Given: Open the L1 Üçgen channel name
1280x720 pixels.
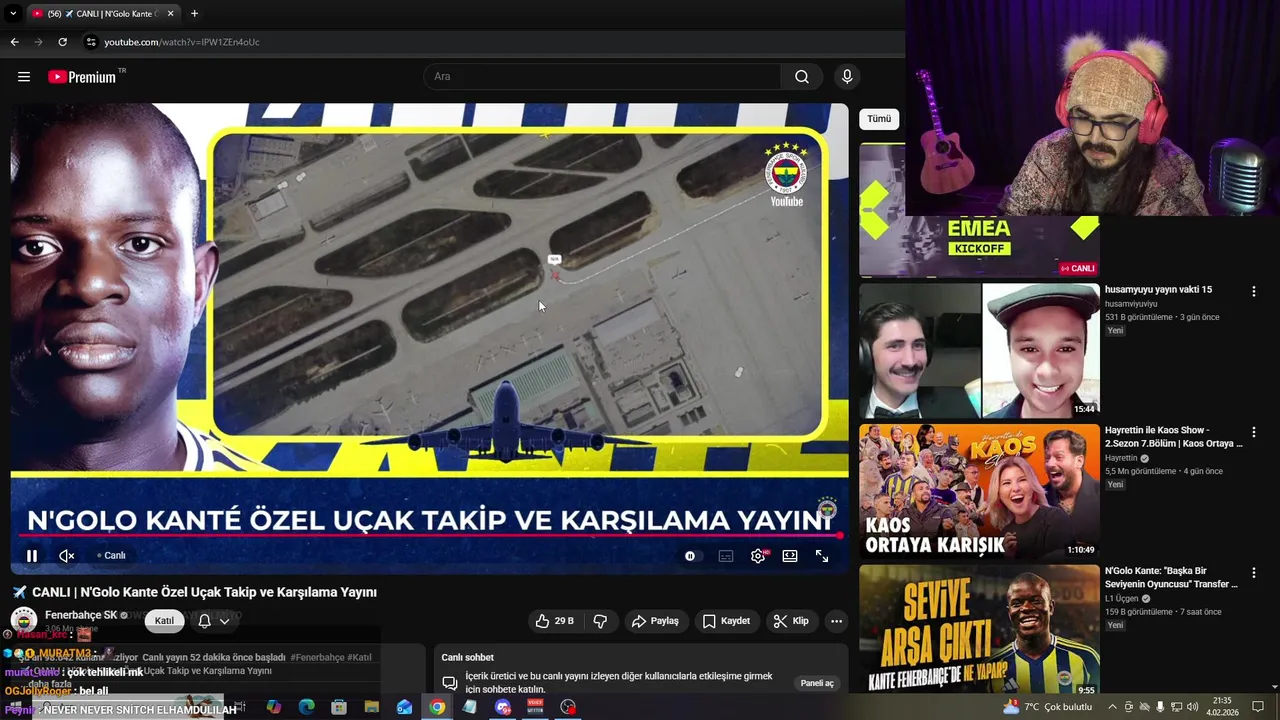Looking at the screenshot, I should (1122, 599).
